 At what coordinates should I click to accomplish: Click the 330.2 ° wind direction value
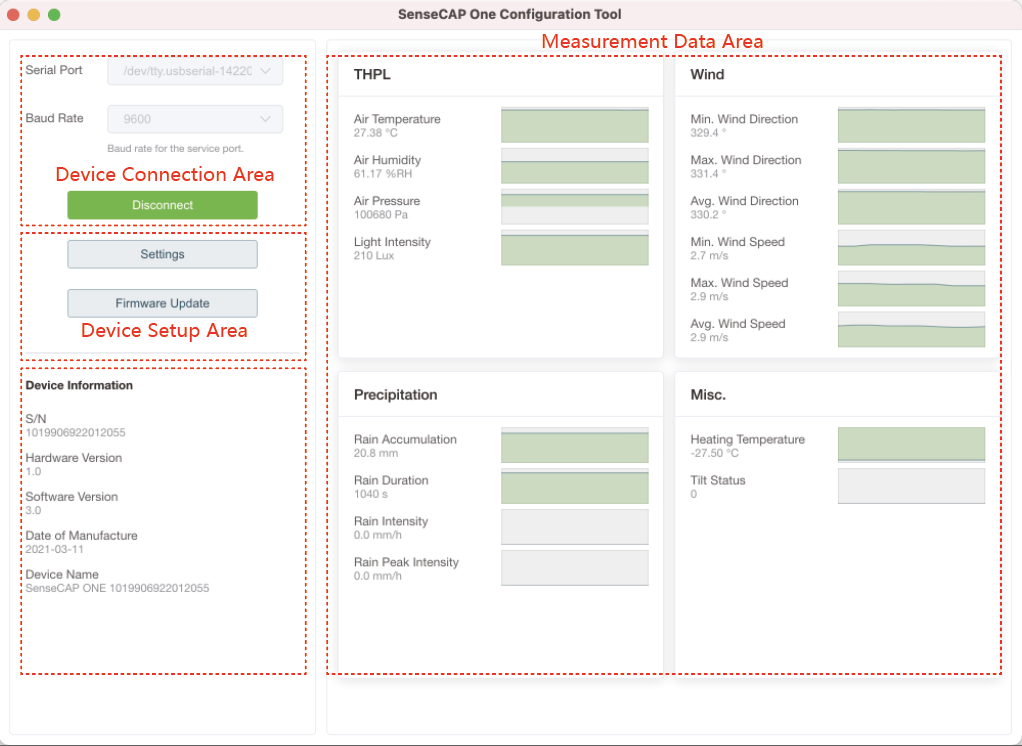pos(708,215)
